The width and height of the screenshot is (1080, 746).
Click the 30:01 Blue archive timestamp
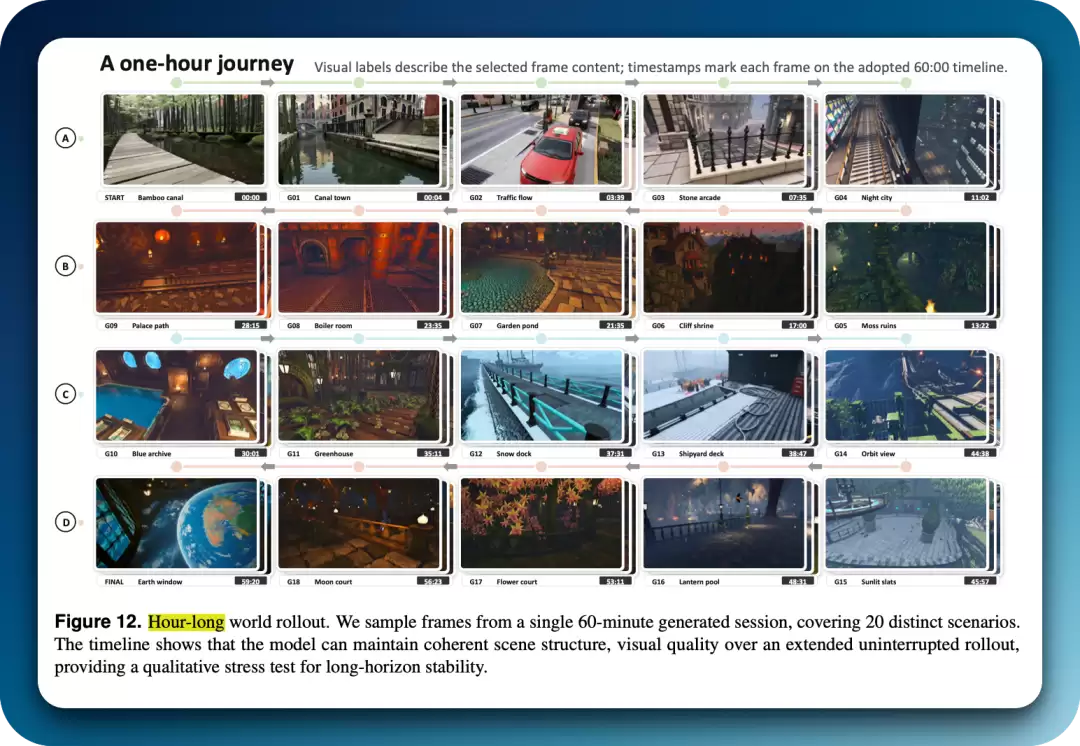pyautogui.click(x=251, y=453)
